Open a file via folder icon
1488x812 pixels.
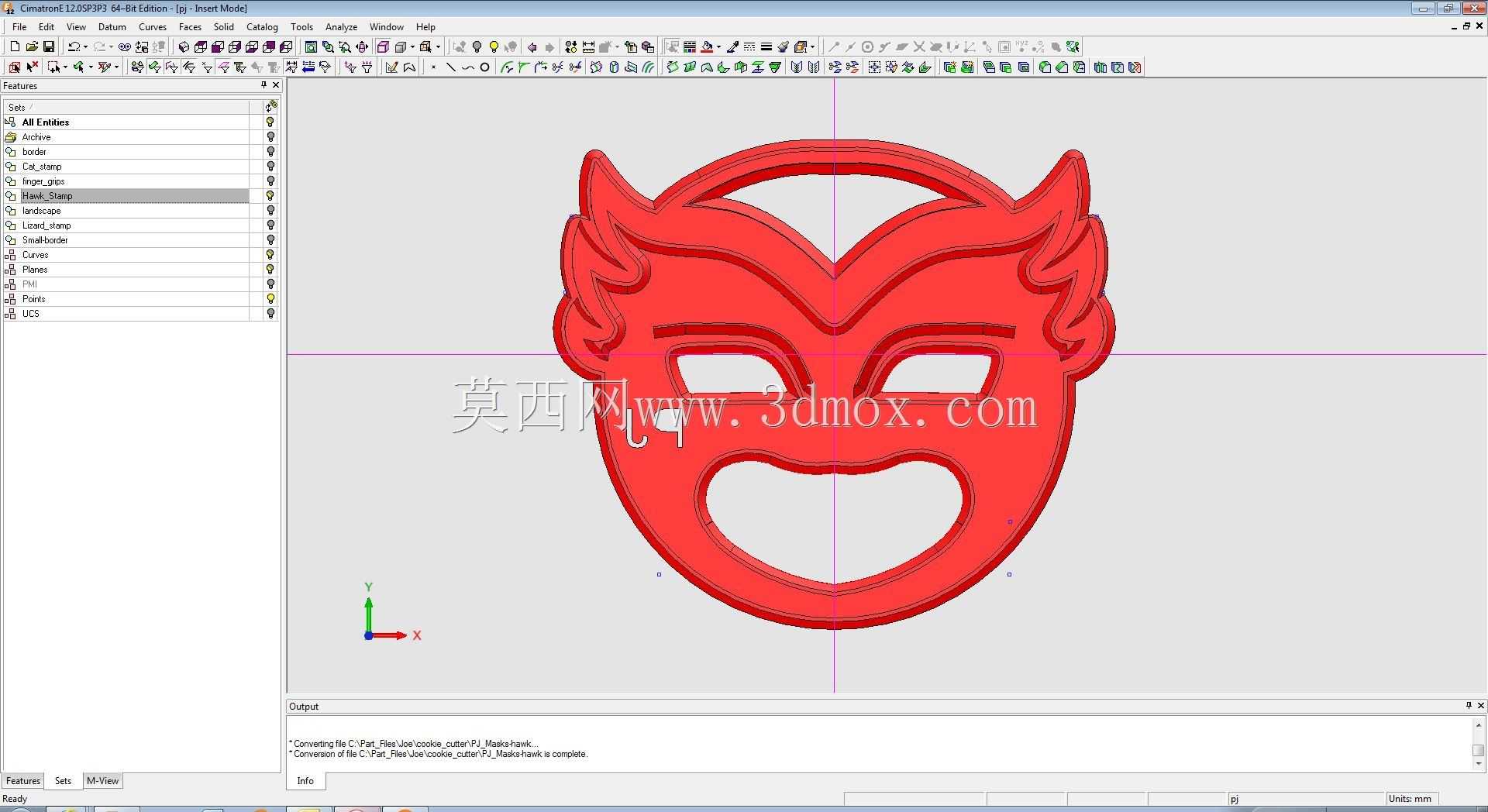(x=31, y=46)
